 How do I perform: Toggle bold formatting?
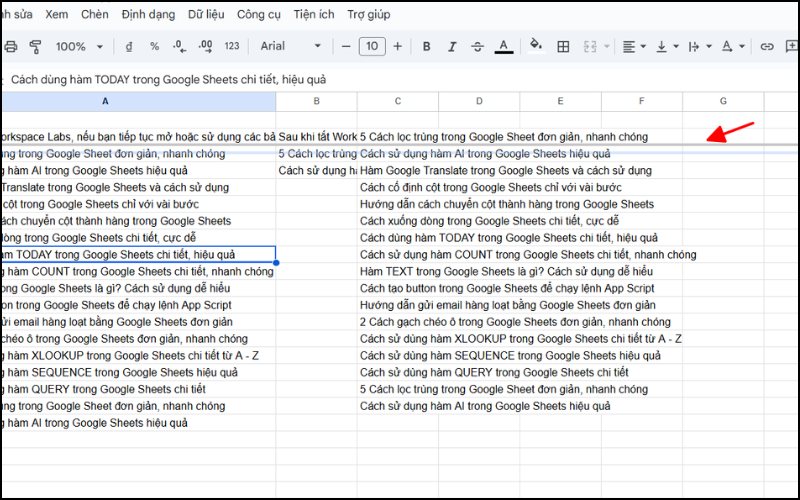pos(426,46)
